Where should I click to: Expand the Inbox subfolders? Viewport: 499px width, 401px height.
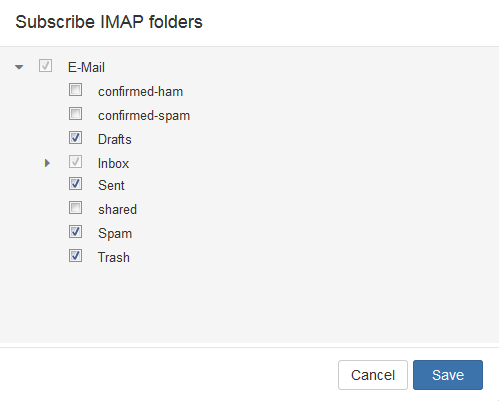(47, 163)
